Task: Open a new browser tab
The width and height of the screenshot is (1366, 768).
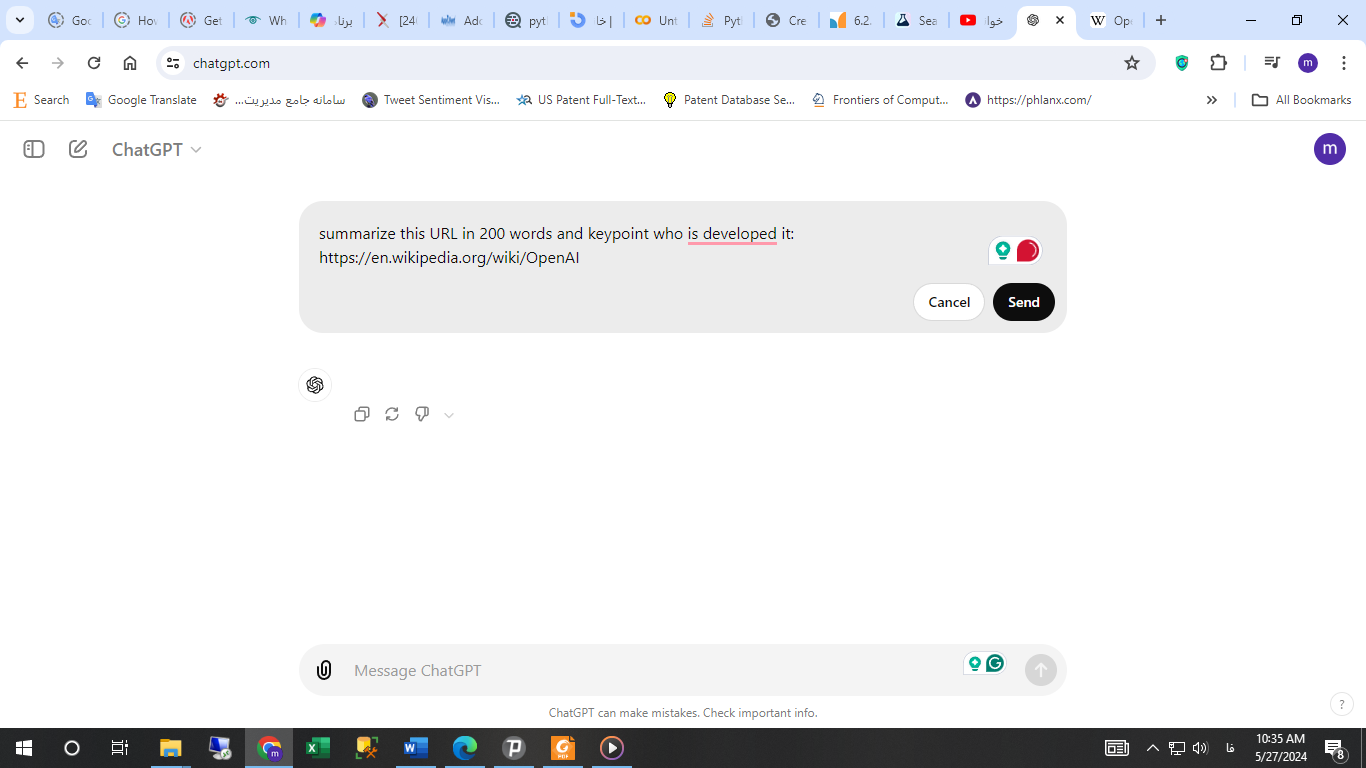Action: coord(1160,20)
